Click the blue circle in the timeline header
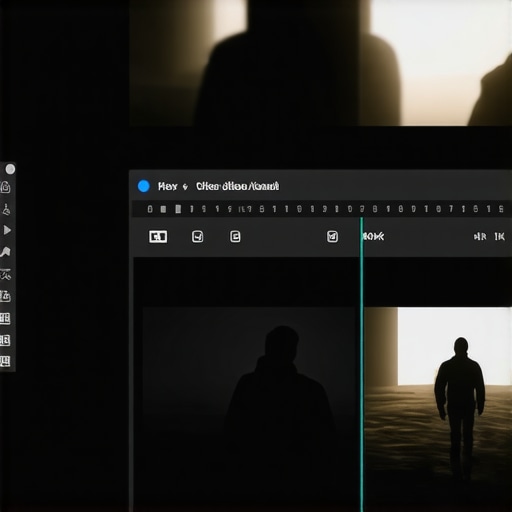The image size is (512, 512). 144,186
